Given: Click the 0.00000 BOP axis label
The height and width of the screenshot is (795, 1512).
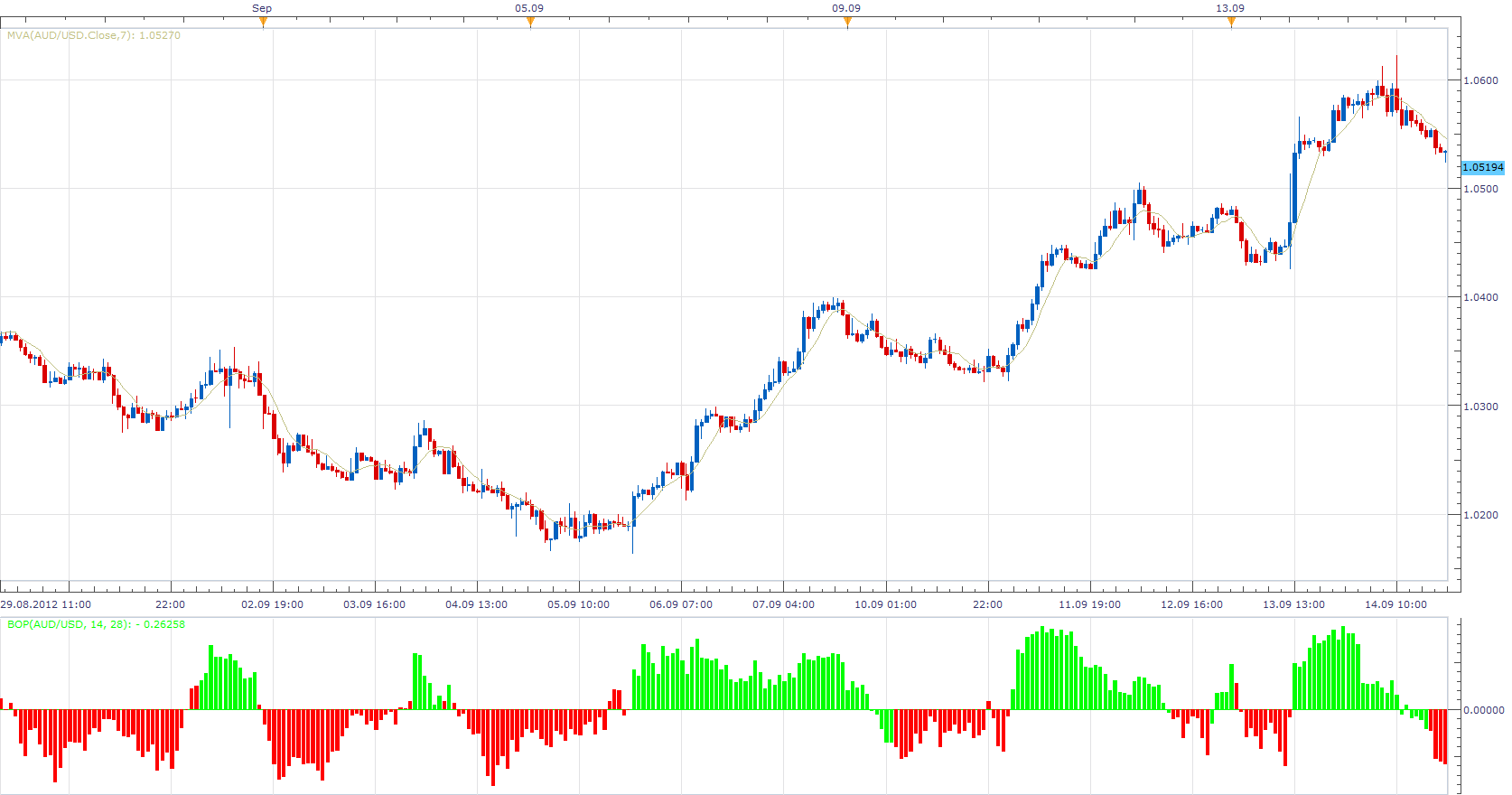Looking at the screenshot, I should [x=1484, y=710].
